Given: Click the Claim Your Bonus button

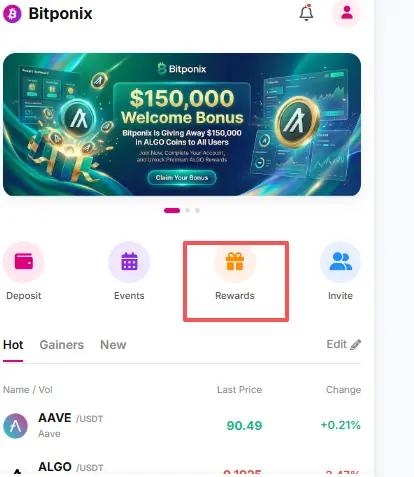Looking at the screenshot, I should pos(182,178).
